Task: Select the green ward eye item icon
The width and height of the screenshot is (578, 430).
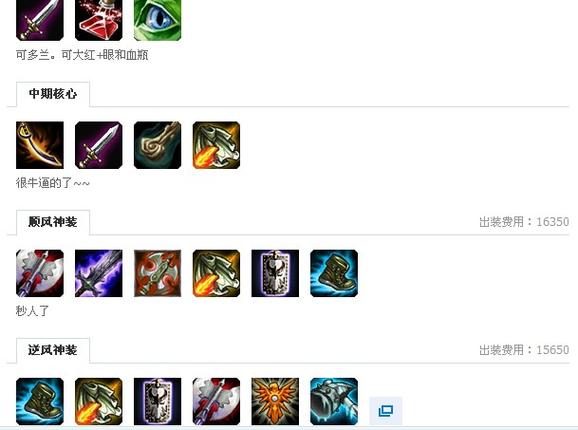Action: coord(157,20)
